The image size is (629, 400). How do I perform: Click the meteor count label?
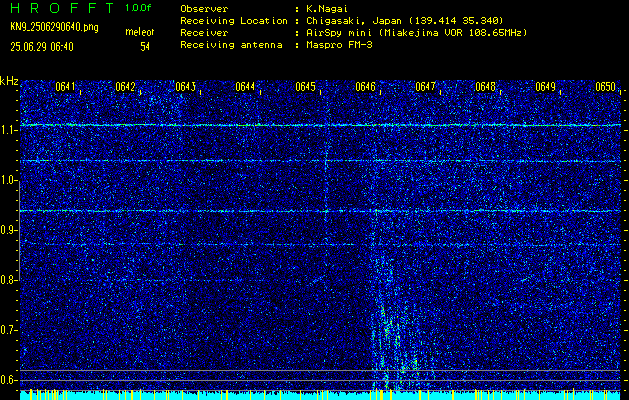[x=140, y=32]
